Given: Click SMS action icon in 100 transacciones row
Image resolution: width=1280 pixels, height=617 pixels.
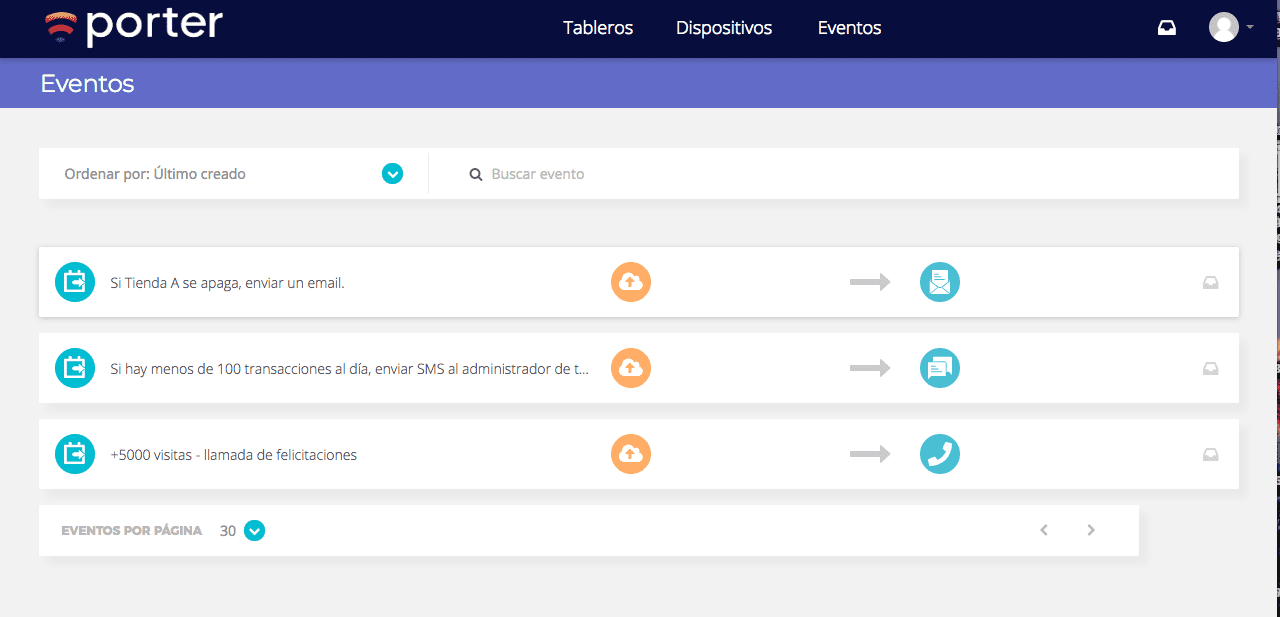Looking at the screenshot, I should 940,368.
